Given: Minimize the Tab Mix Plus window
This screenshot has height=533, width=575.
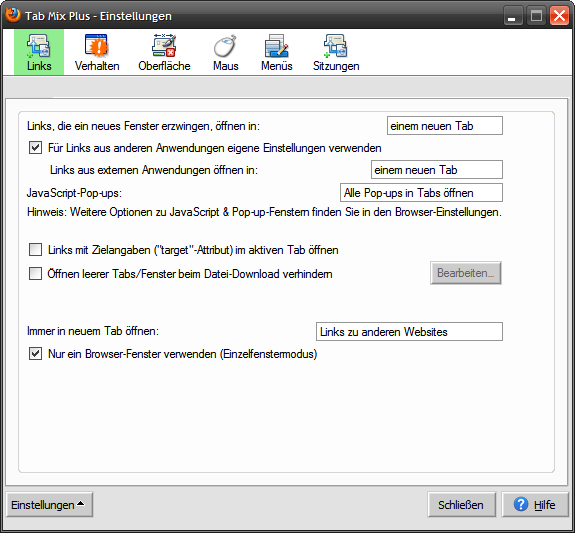Looking at the screenshot, I should pos(512,16).
